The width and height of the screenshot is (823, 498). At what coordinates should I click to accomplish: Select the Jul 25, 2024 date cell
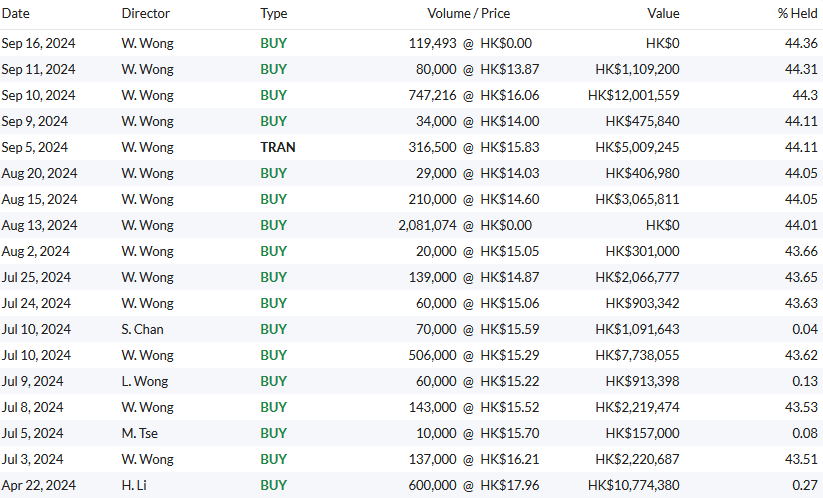(36, 277)
